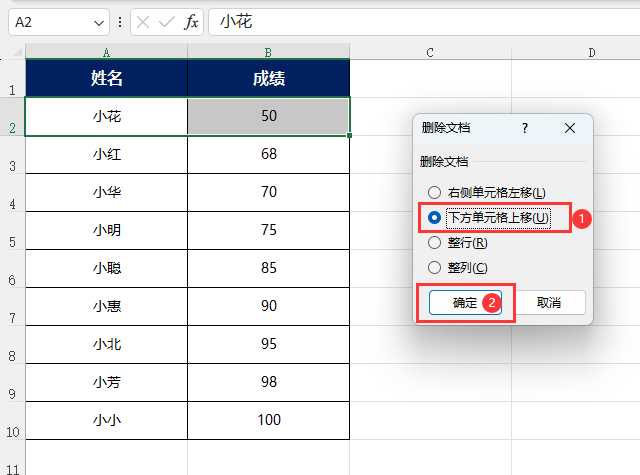This screenshot has width=640, height=475.
Task: Select column B header
Action: tap(268, 52)
